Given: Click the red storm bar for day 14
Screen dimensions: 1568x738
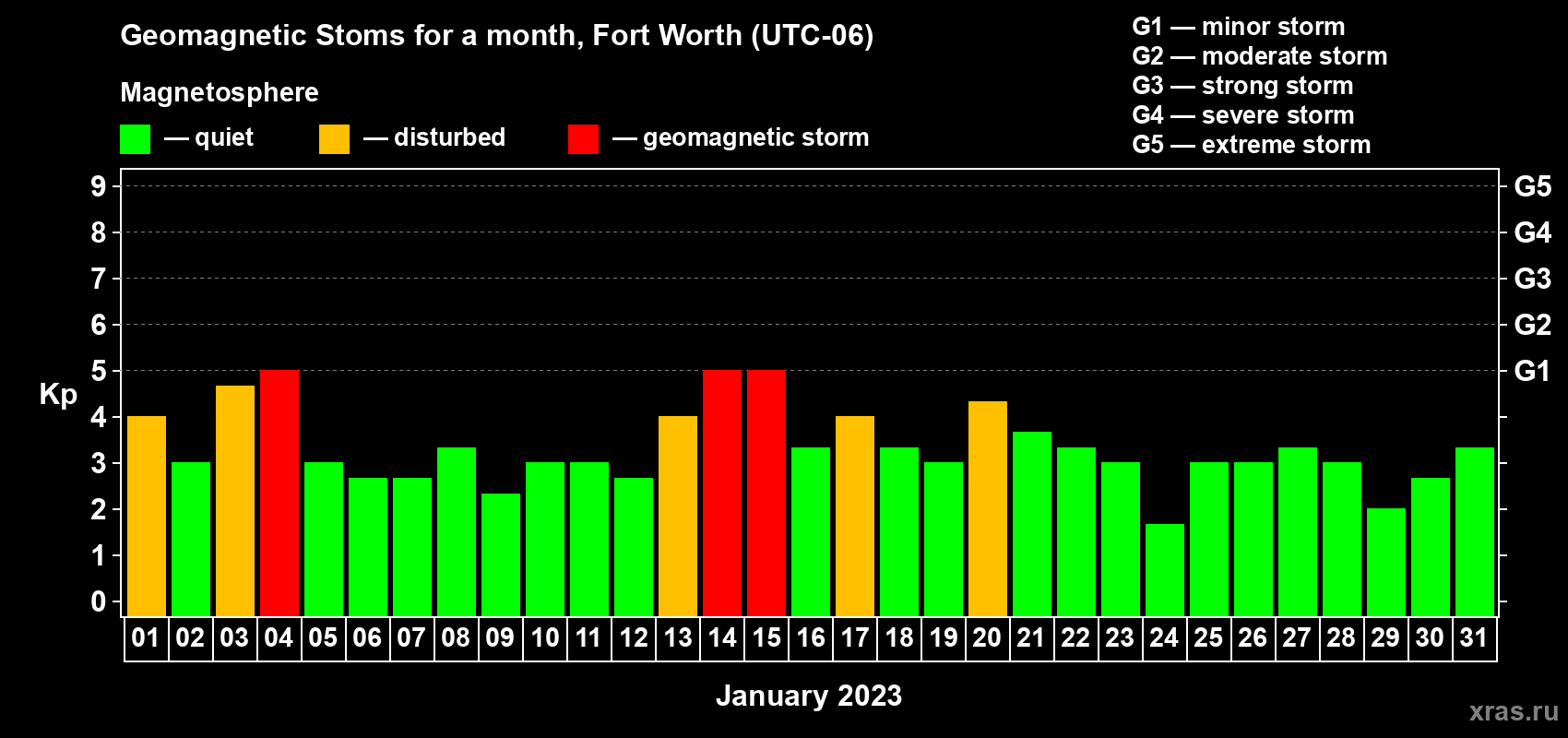Looking at the screenshot, I should (722, 493).
